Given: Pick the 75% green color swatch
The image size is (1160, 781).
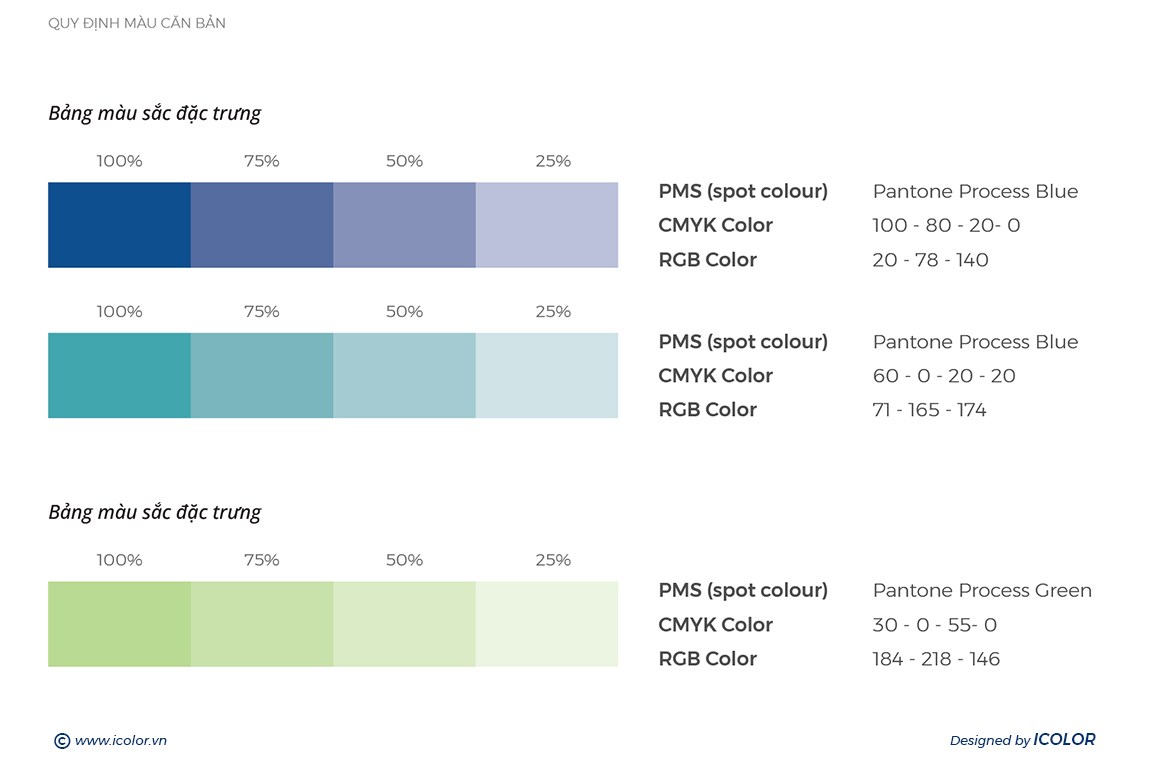Looking at the screenshot, I should [x=262, y=624].
